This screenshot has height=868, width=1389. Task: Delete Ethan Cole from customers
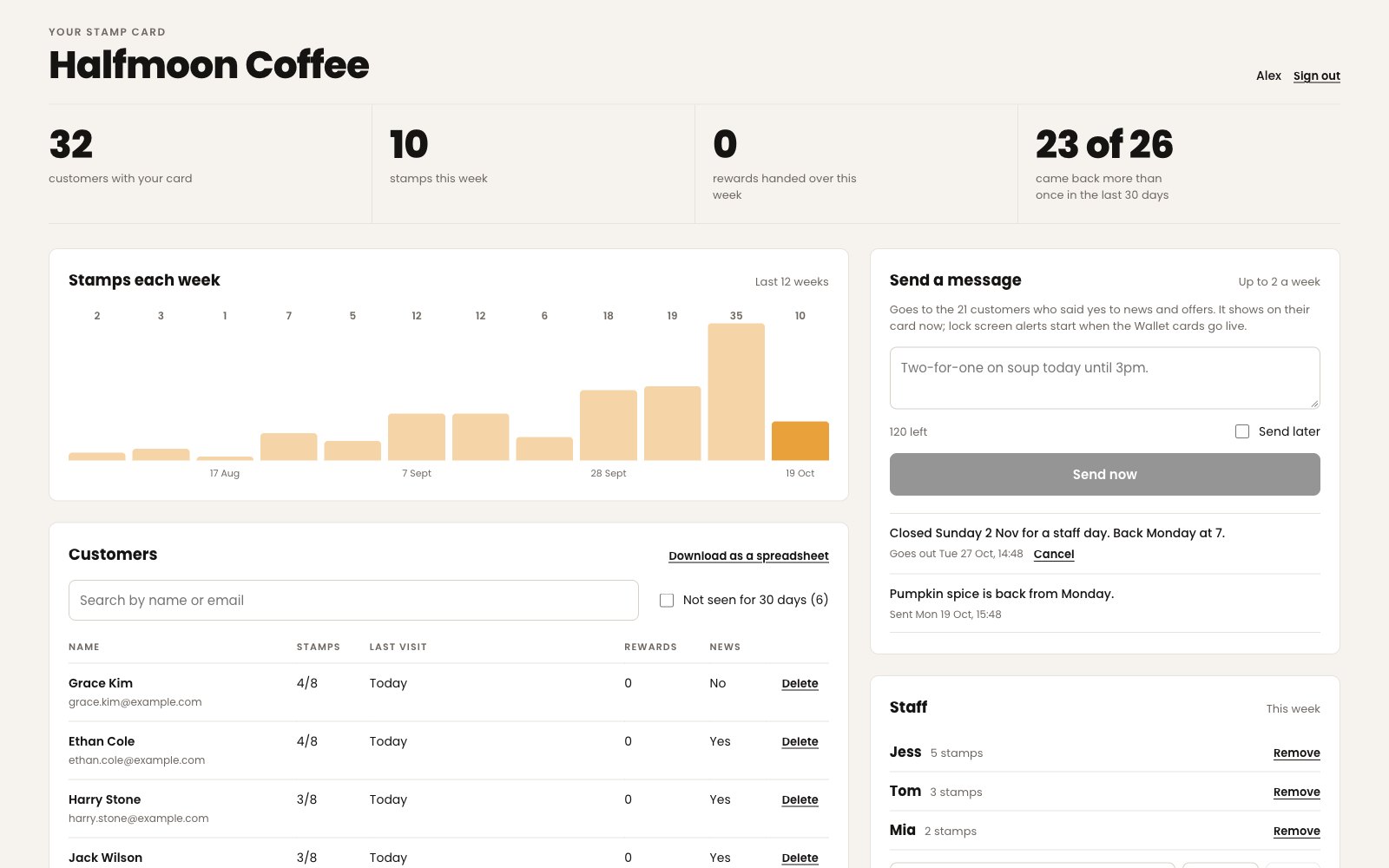pos(800,741)
